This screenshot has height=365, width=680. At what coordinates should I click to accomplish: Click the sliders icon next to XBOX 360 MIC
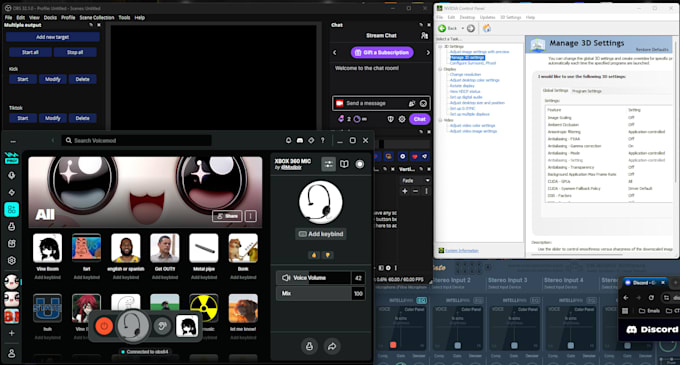(328, 164)
